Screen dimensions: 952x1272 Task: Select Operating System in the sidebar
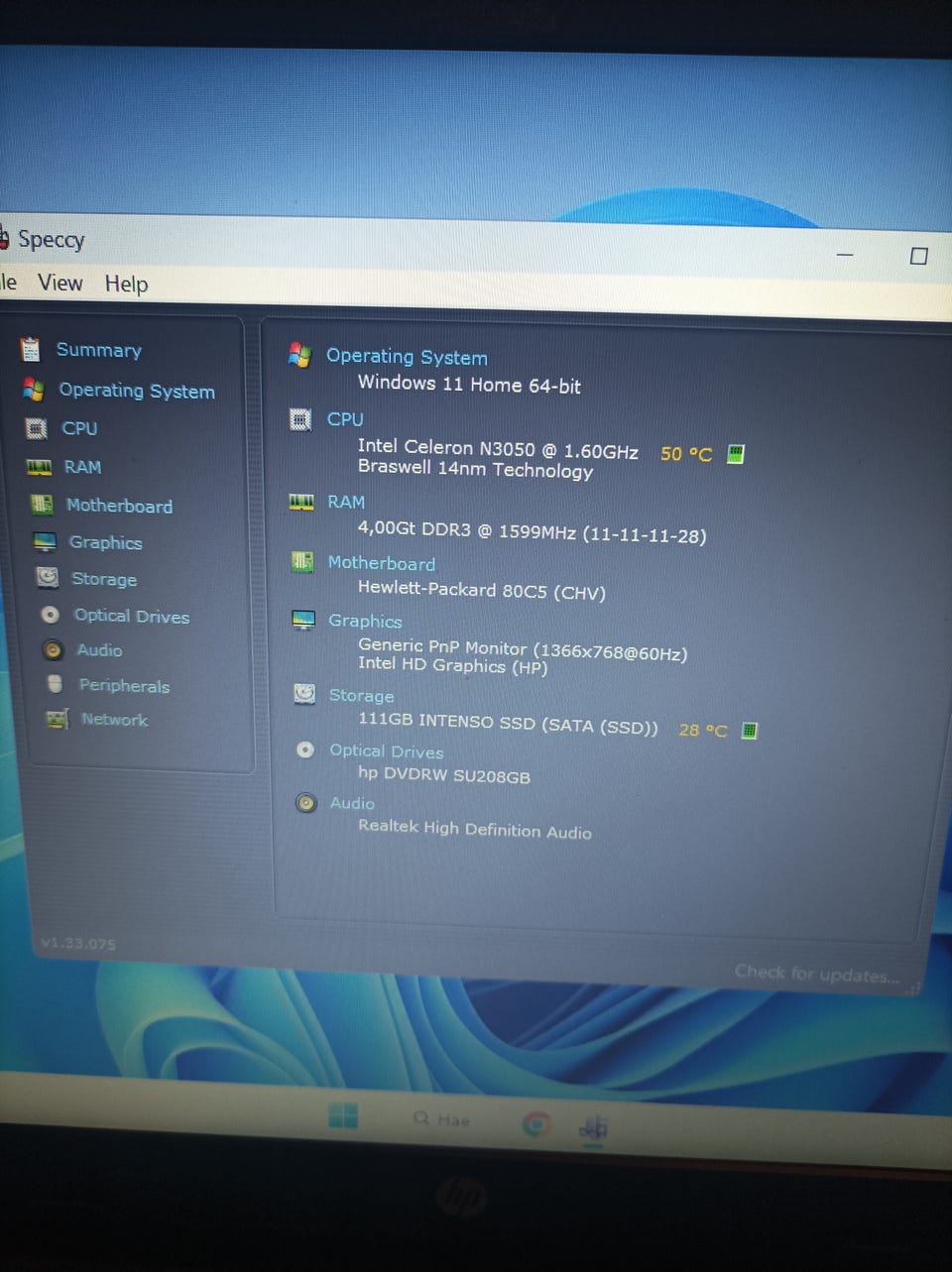tap(137, 391)
